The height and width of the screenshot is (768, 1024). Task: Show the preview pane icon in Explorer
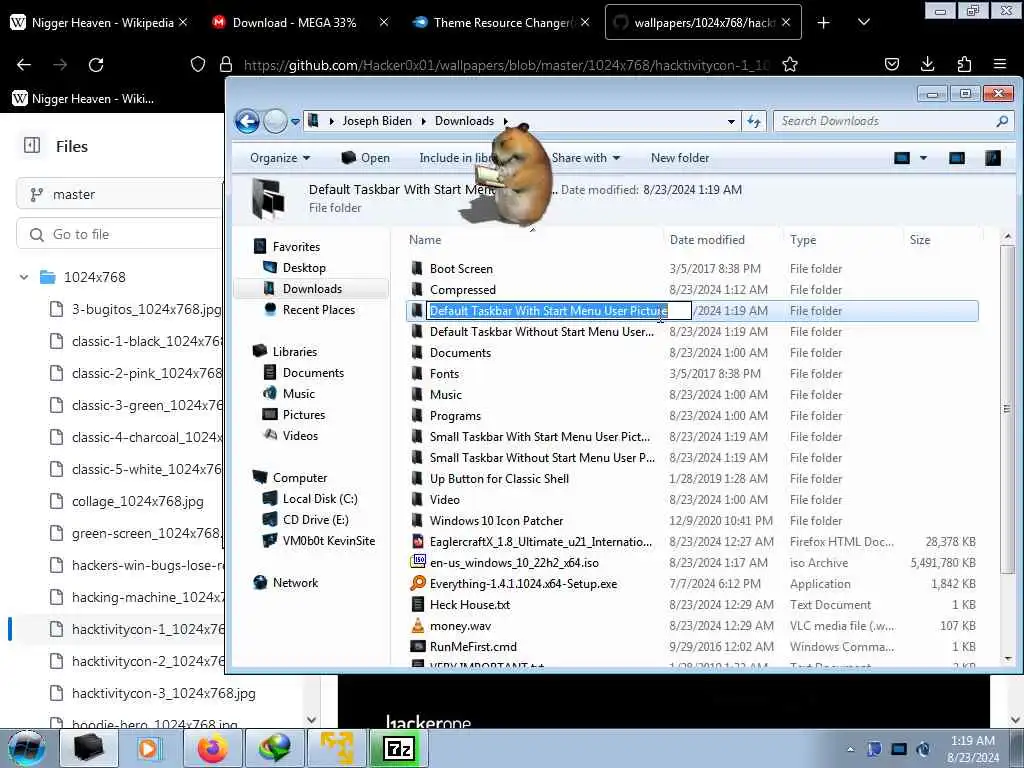coord(957,158)
